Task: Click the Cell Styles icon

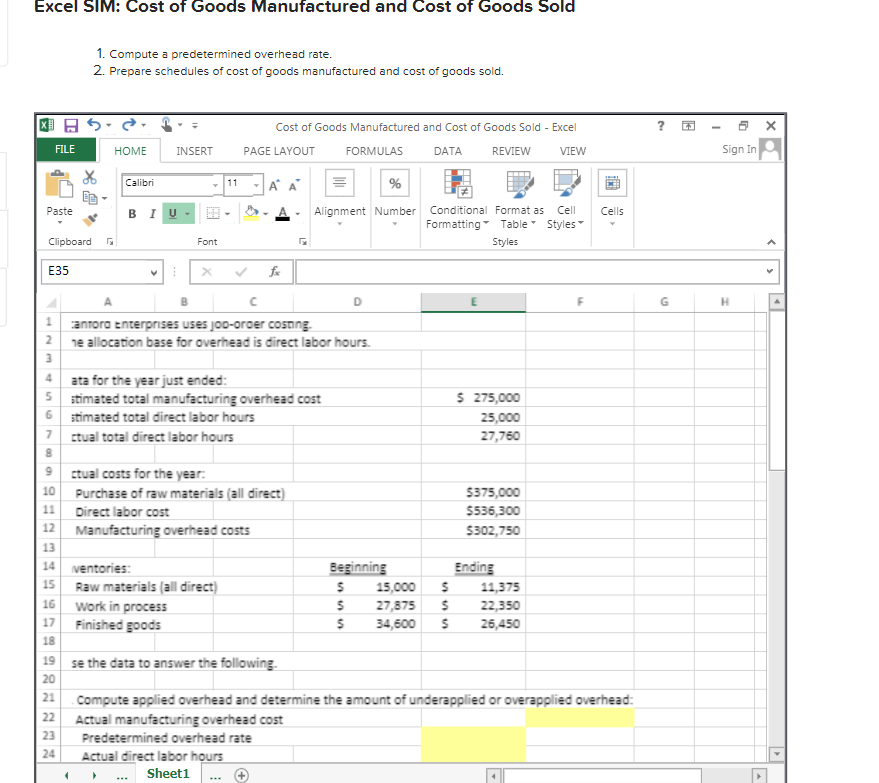Action: point(567,183)
